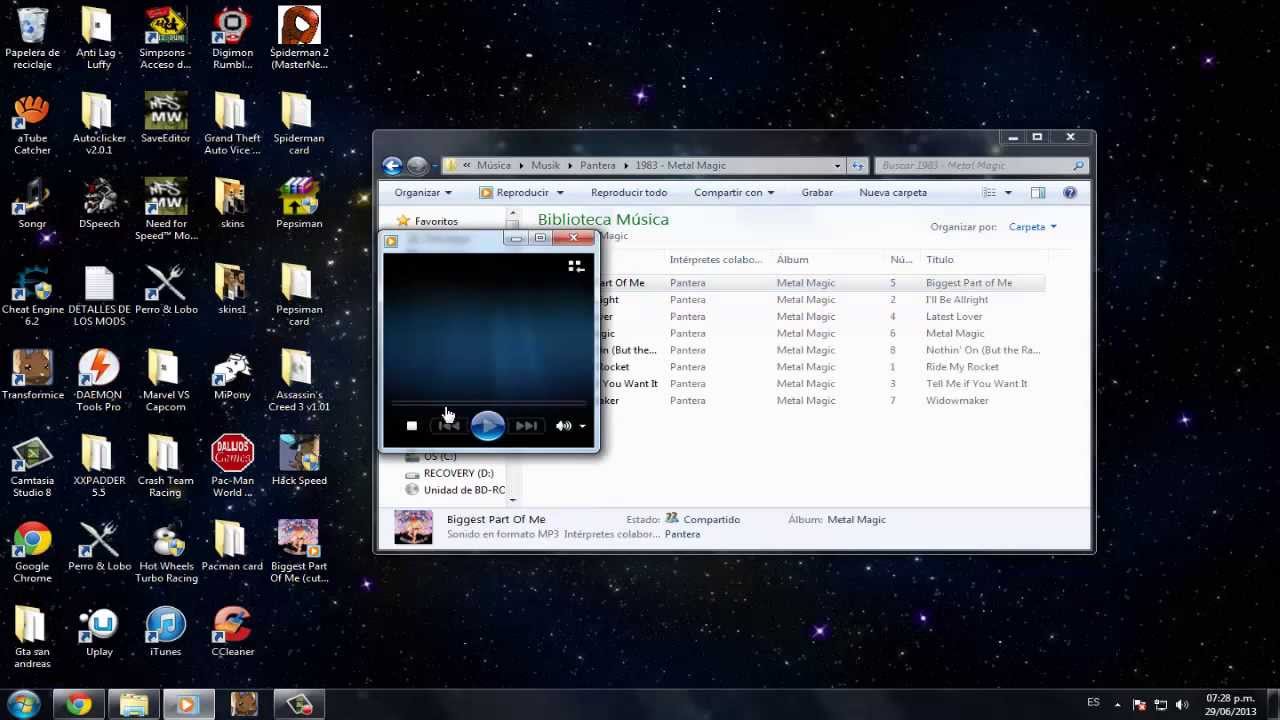This screenshot has height=720, width=1280.
Task: Click Nueva carpeta button
Action: [x=893, y=193]
